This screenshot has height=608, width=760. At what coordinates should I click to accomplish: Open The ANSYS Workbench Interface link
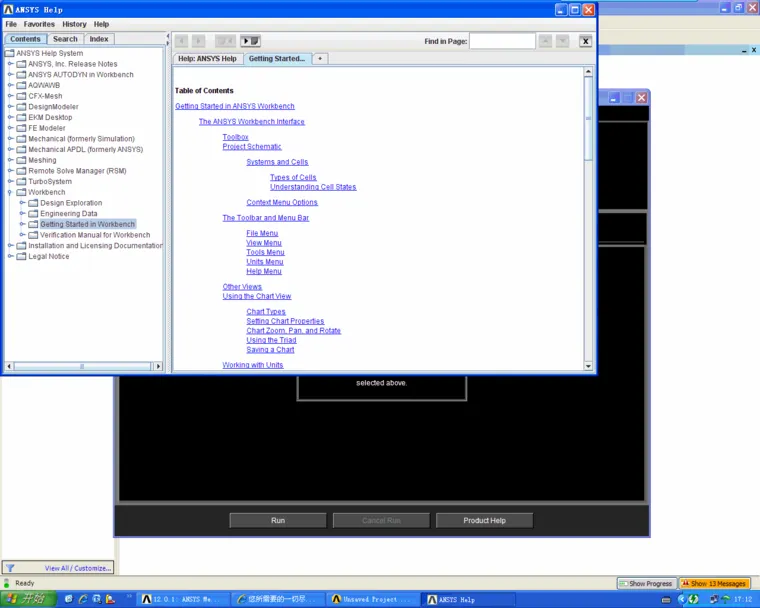click(252, 122)
